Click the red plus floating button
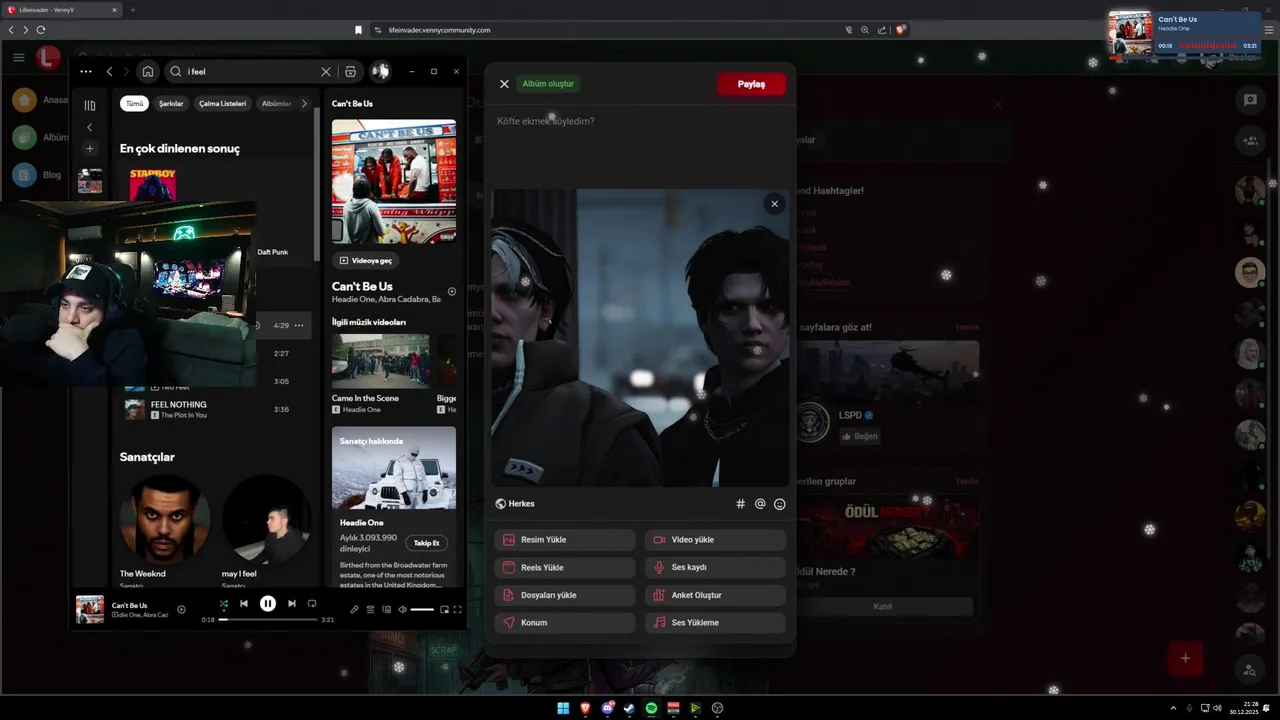Viewport: 1280px width, 720px height. pos(1185,658)
